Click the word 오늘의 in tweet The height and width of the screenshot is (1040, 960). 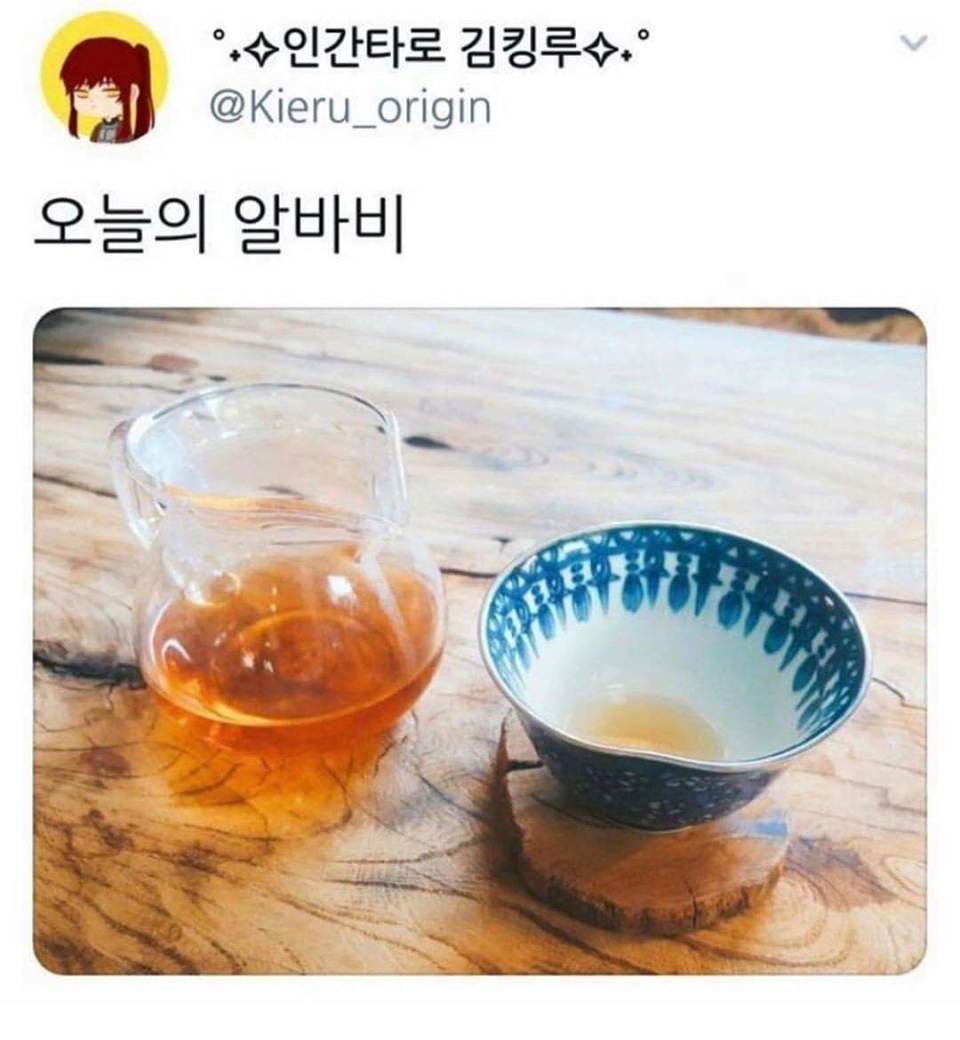tap(120, 225)
